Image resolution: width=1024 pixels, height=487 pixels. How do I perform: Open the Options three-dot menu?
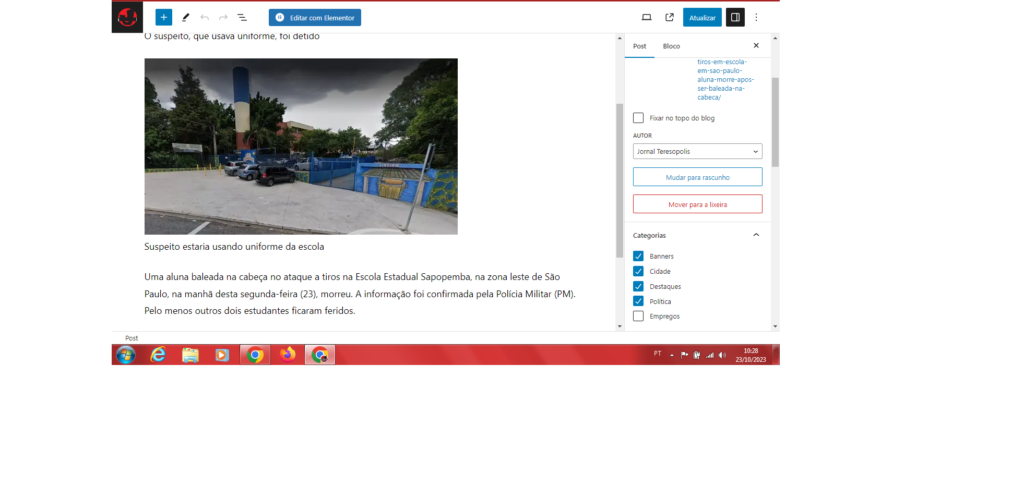(756, 17)
